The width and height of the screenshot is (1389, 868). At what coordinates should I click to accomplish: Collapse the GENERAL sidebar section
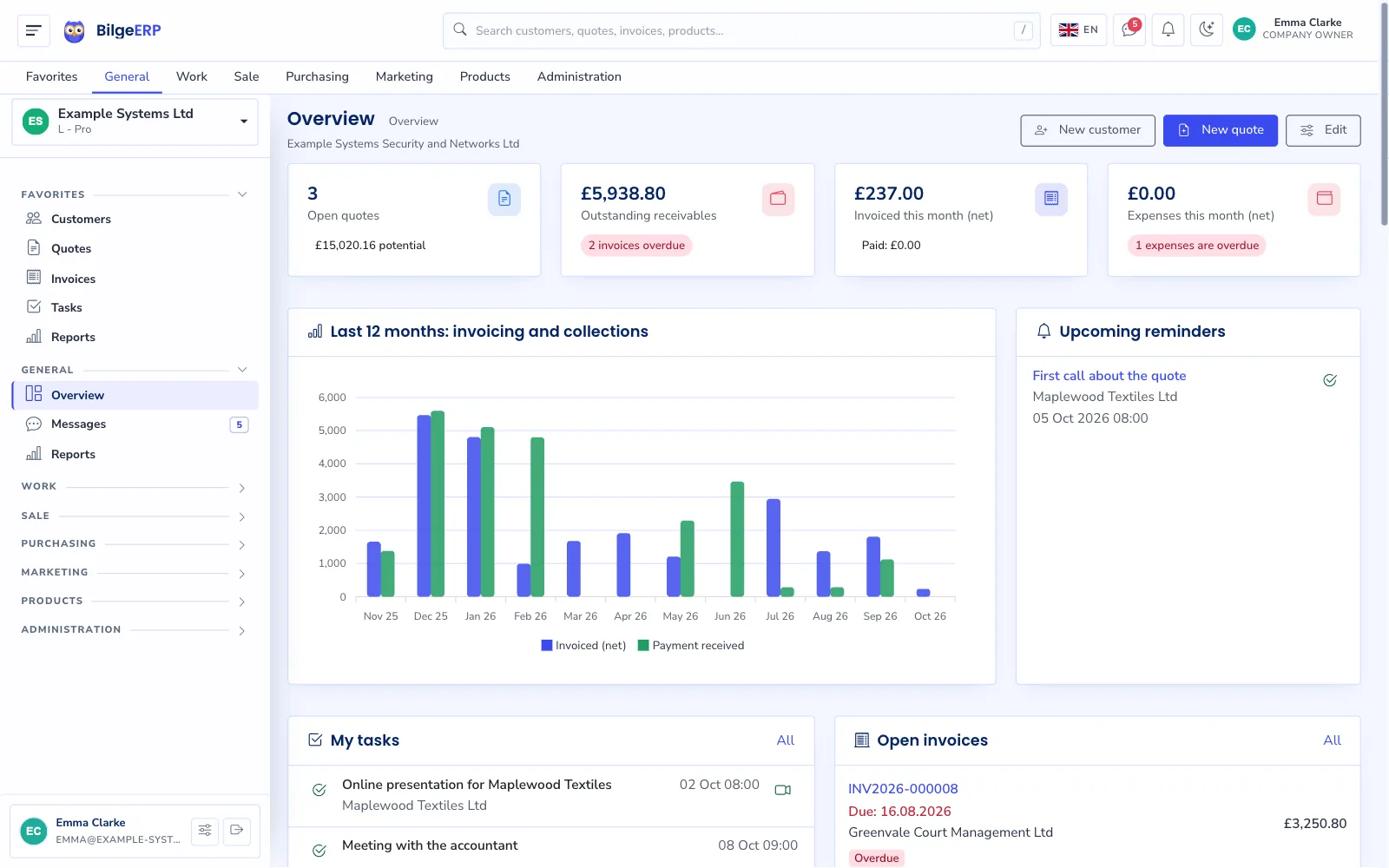coord(242,370)
